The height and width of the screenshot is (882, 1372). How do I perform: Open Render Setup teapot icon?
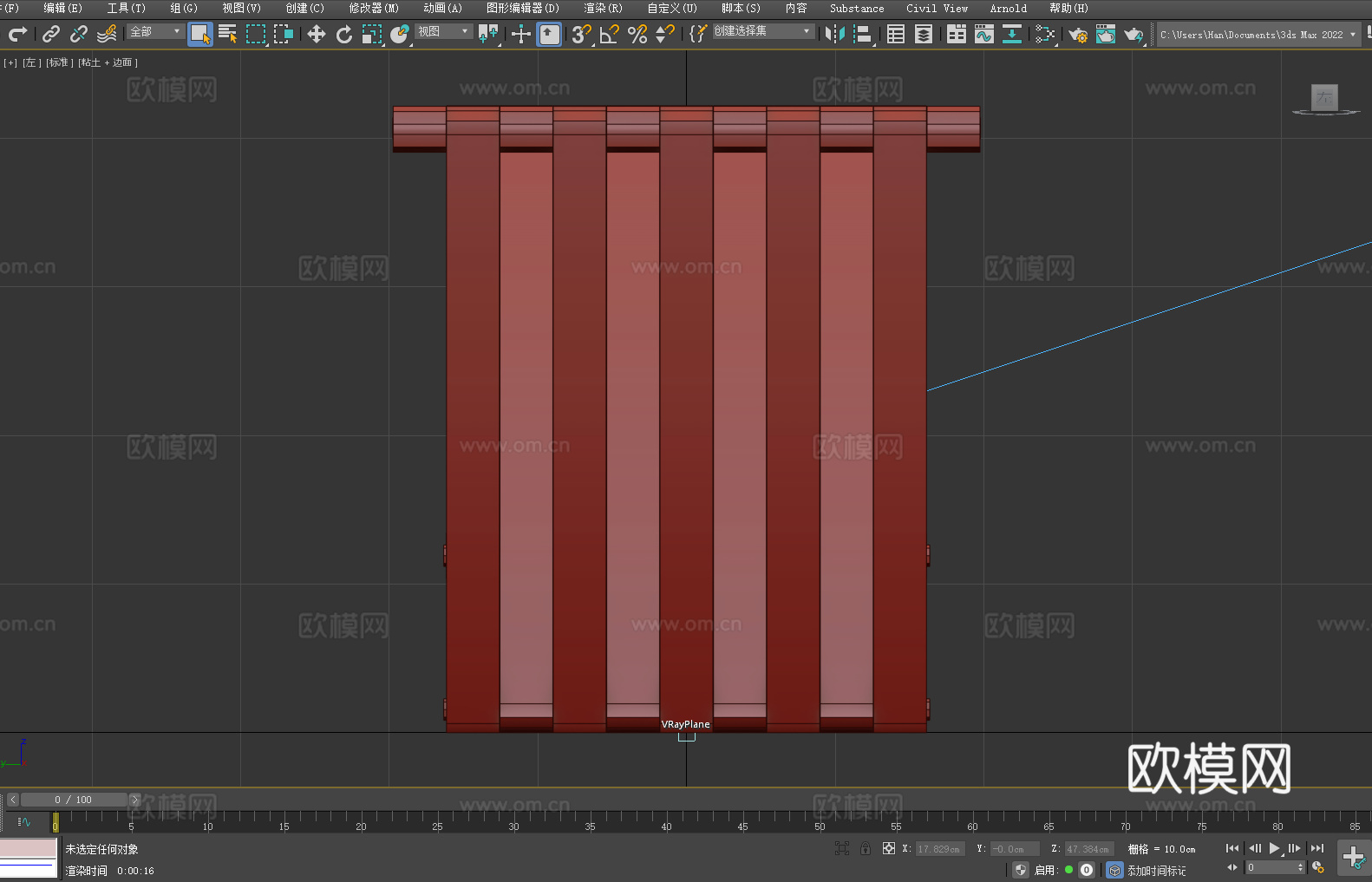coord(1078,34)
